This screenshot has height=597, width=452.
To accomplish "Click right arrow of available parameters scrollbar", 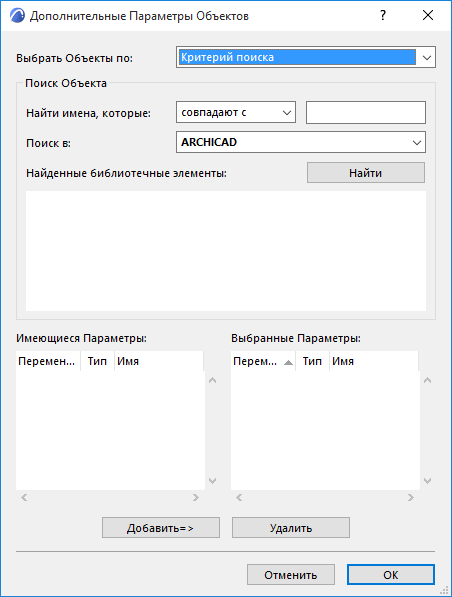I will point(196,497).
